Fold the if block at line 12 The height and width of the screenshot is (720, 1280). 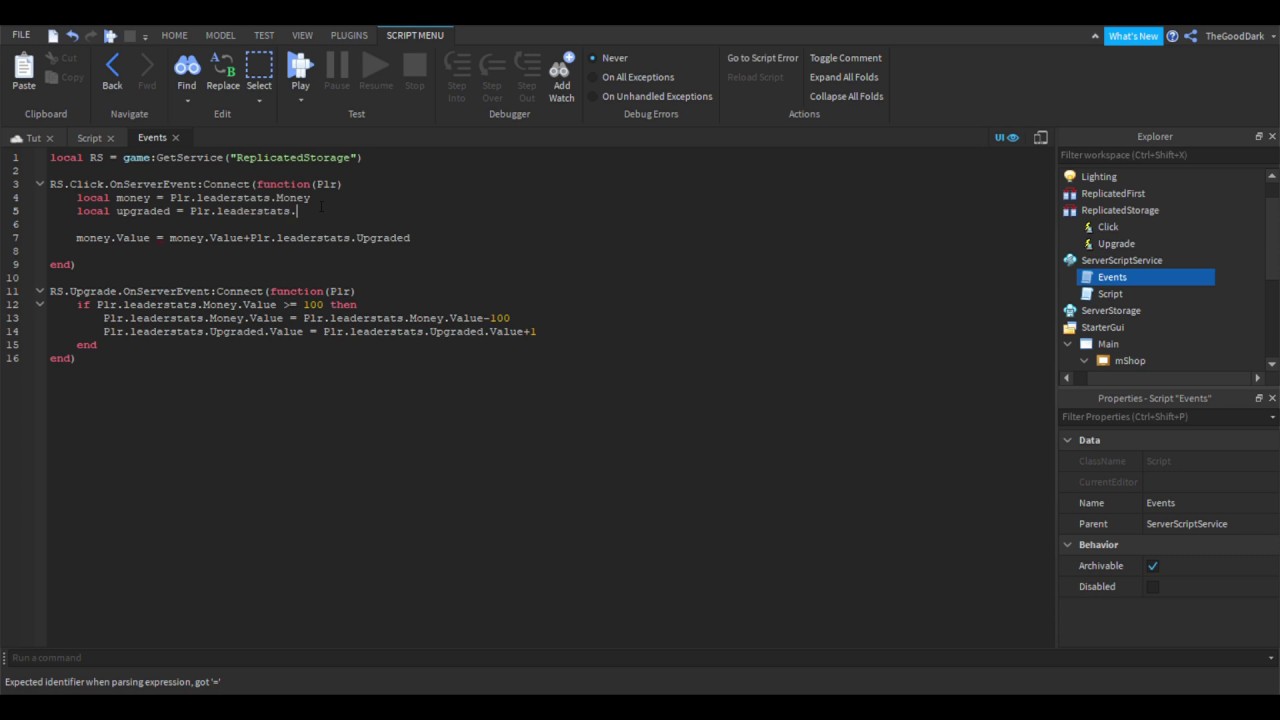coord(40,304)
